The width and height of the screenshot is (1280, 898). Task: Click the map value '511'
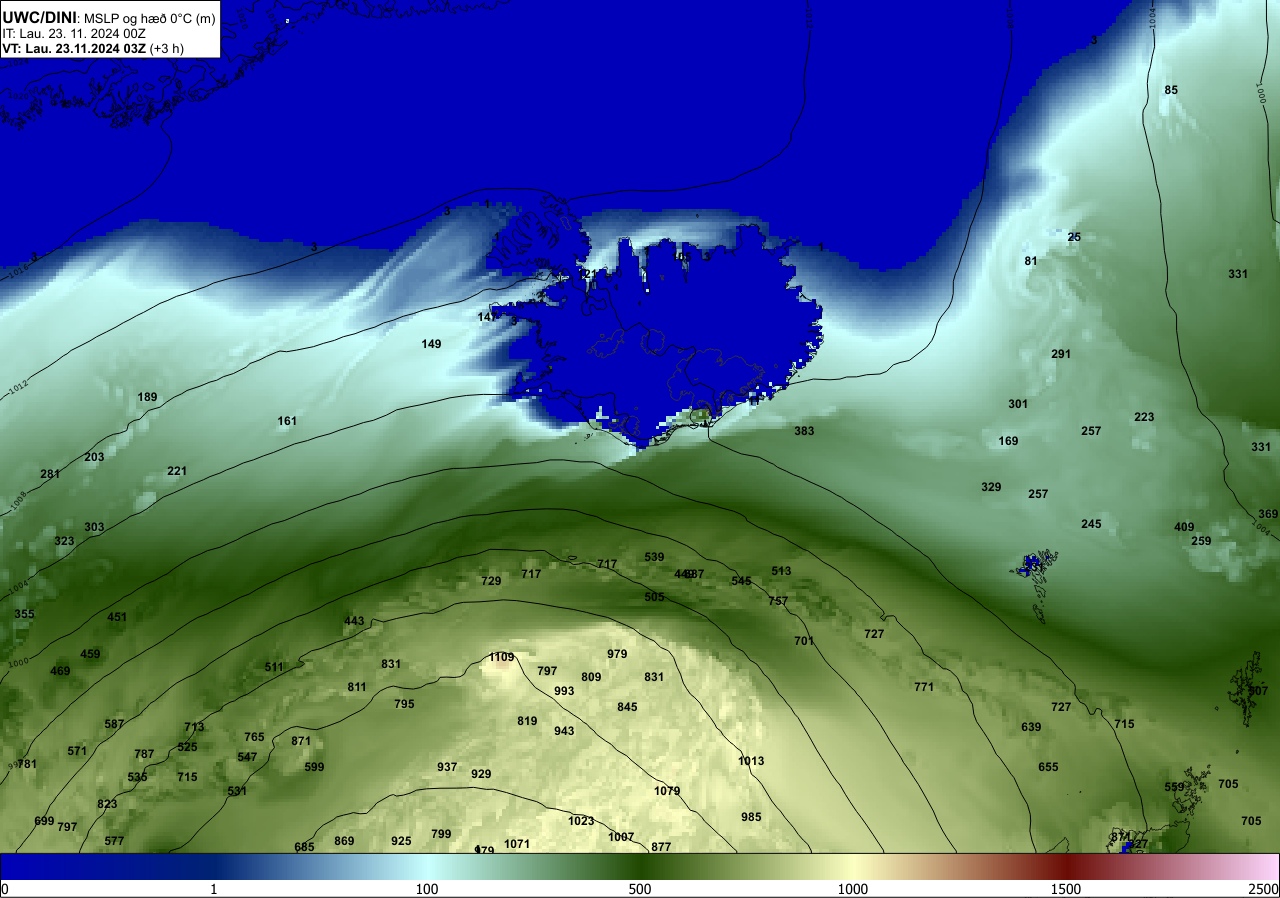pyautogui.click(x=274, y=667)
